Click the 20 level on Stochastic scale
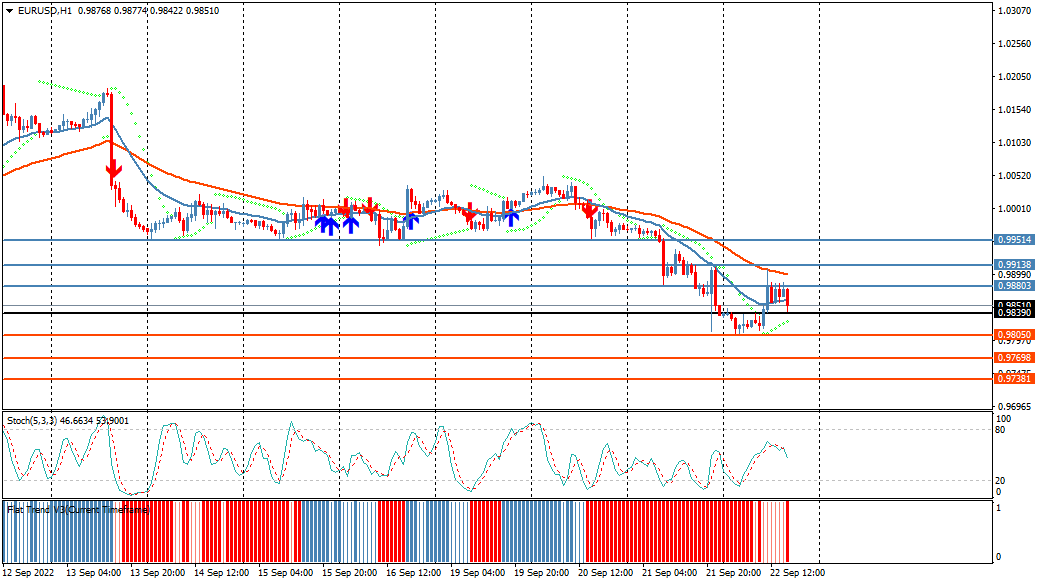Image resolution: width=1038 pixels, height=584 pixels. (1000, 481)
